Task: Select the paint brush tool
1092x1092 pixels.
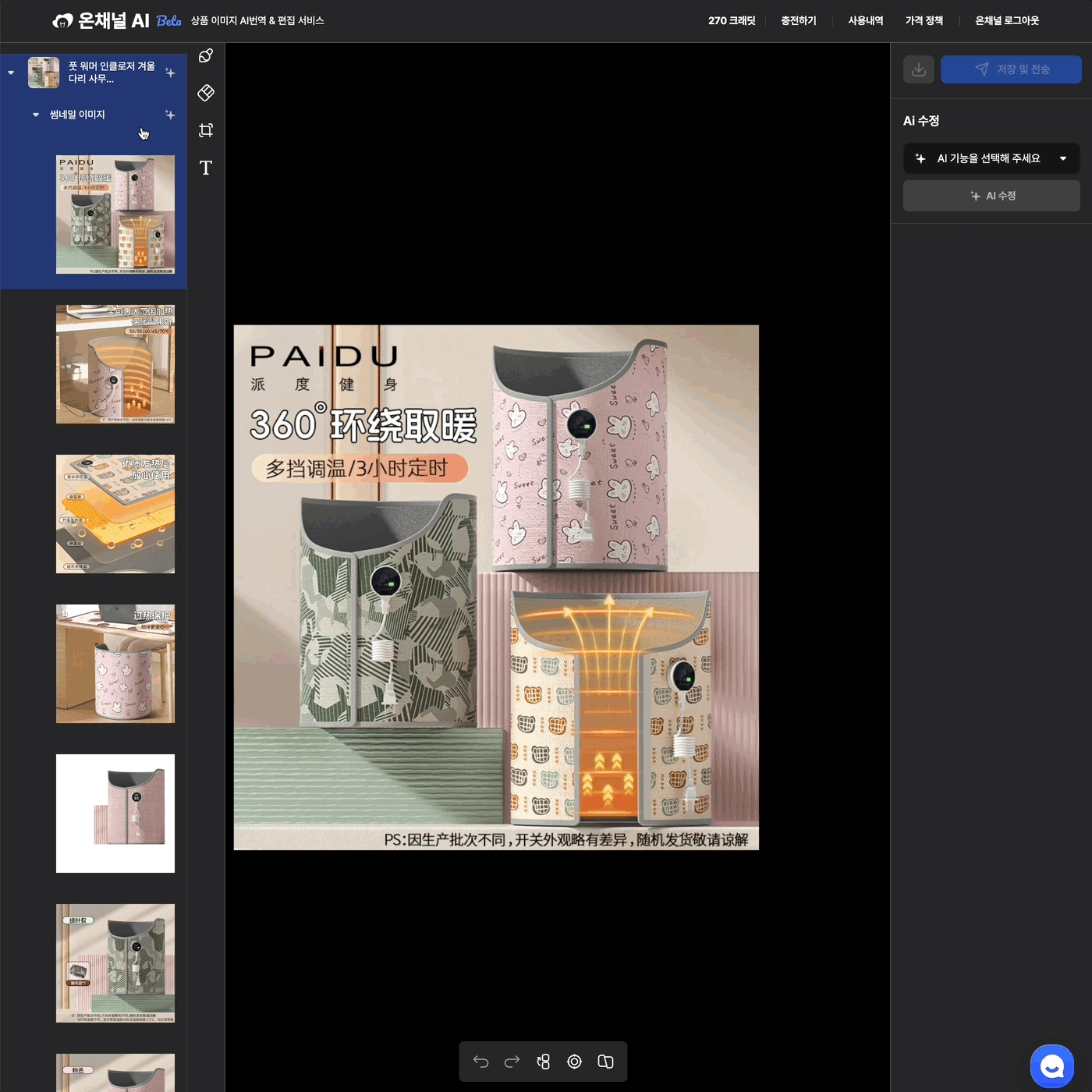Action: pos(206,55)
